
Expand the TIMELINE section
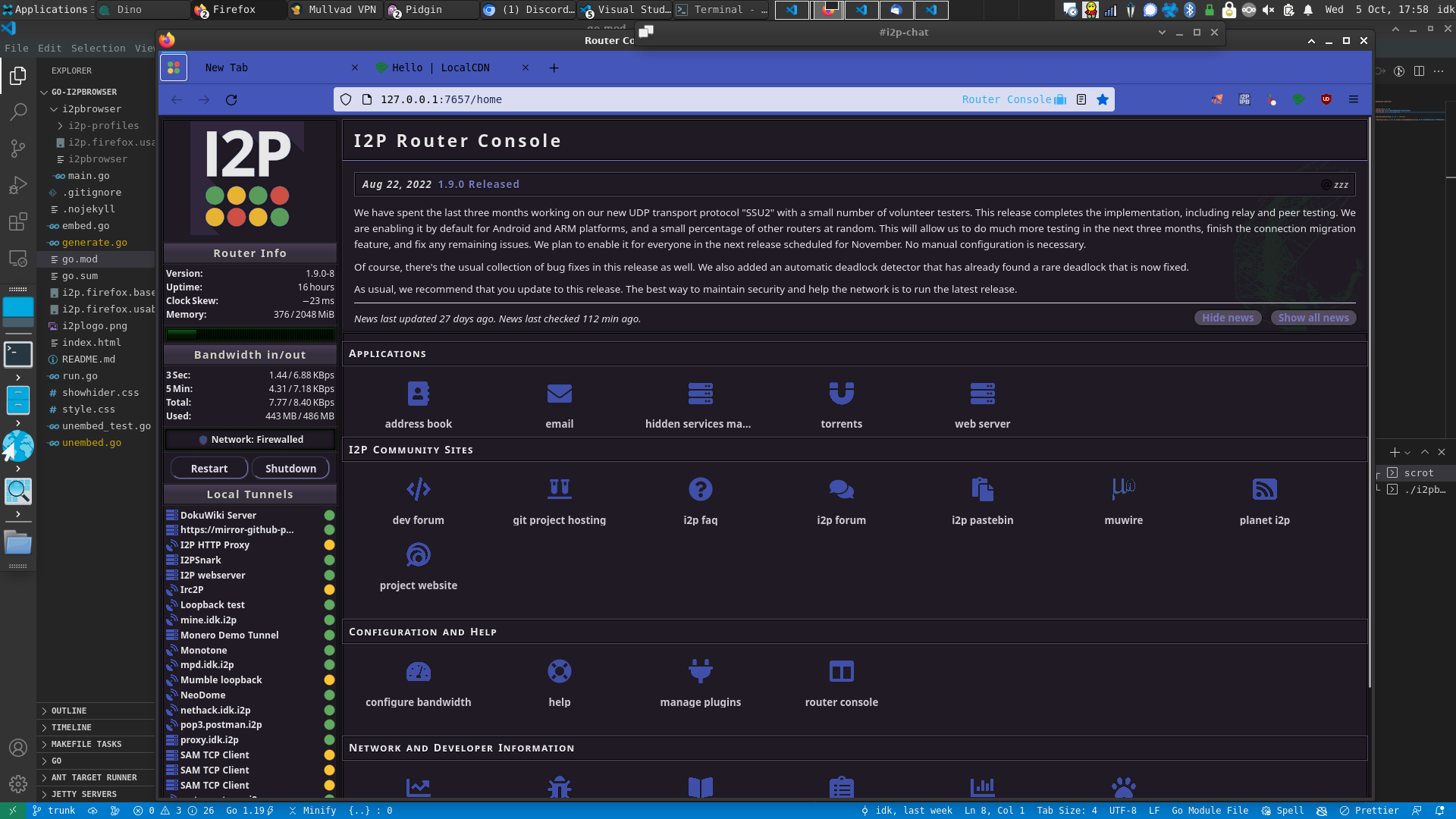point(97,727)
